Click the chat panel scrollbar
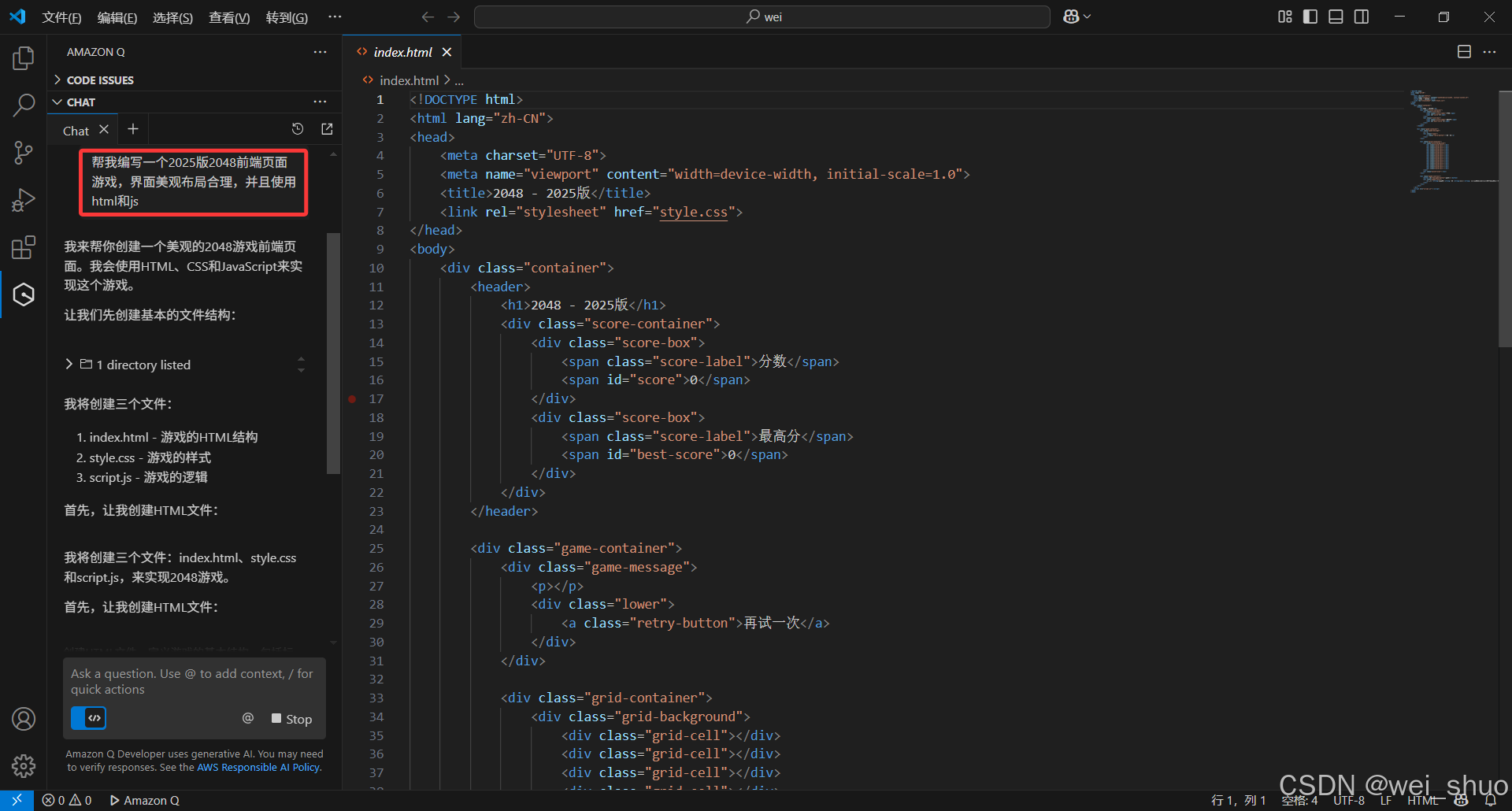Screen dimensions: 1512x811 tap(333, 352)
